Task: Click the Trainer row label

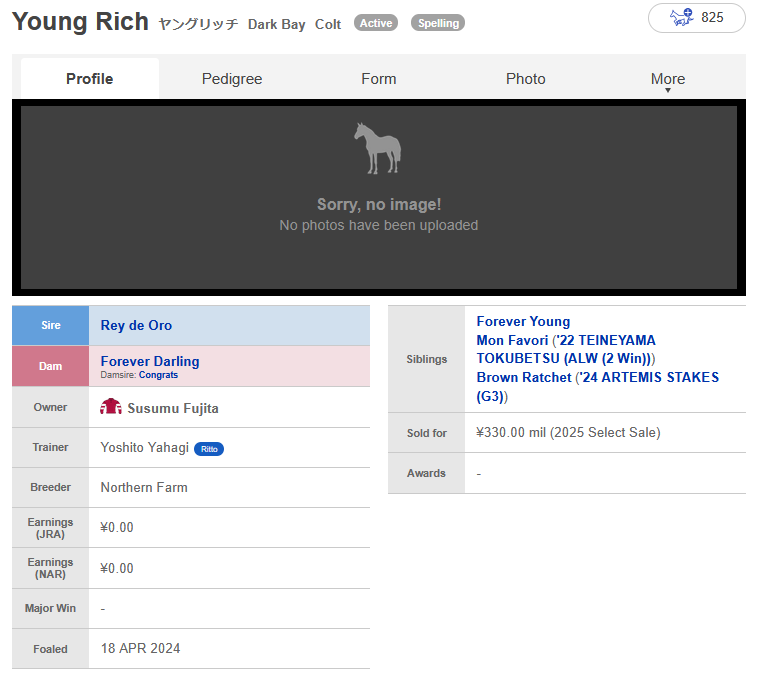Action: pyautogui.click(x=50, y=447)
